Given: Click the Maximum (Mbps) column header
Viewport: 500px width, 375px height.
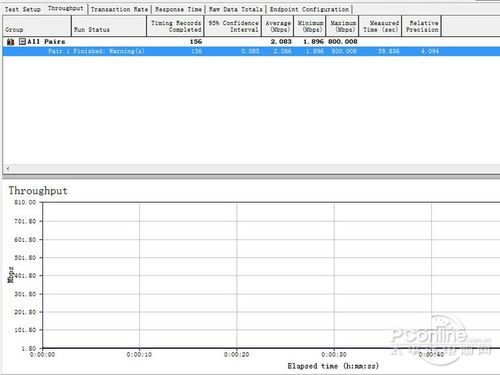Looking at the screenshot, I should point(342,26).
